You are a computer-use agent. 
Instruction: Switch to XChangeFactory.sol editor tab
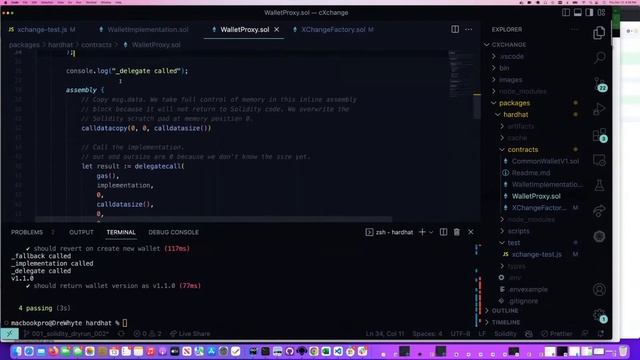(x=333, y=29)
